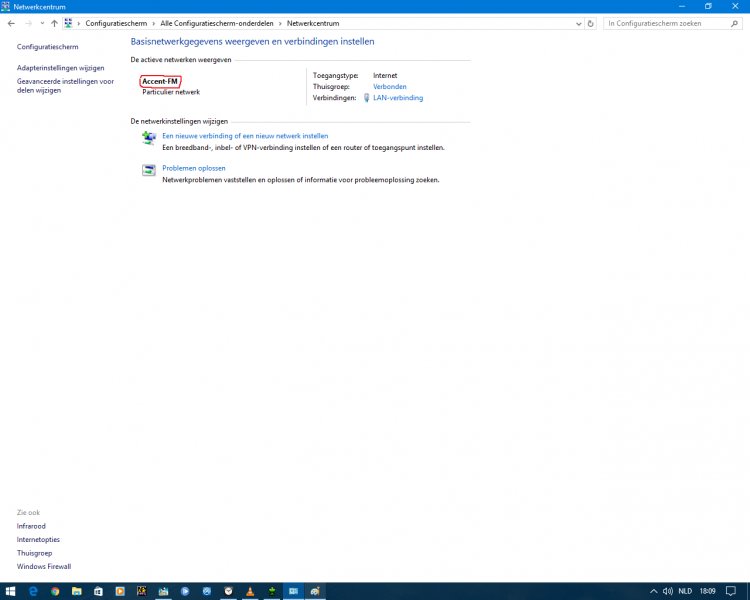Launch VLC media player from taskbar
The width and height of the screenshot is (750, 600).
(x=251, y=591)
